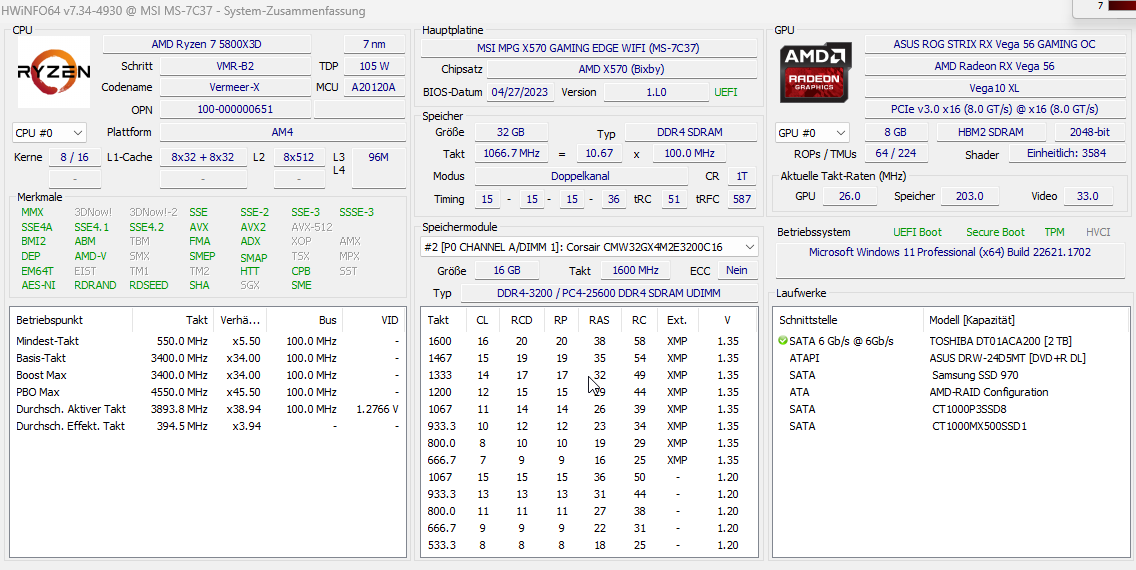This screenshot has height=570, width=1136.
Task: Click the 533.3 MHz timing row
Action: pos(589,545)
